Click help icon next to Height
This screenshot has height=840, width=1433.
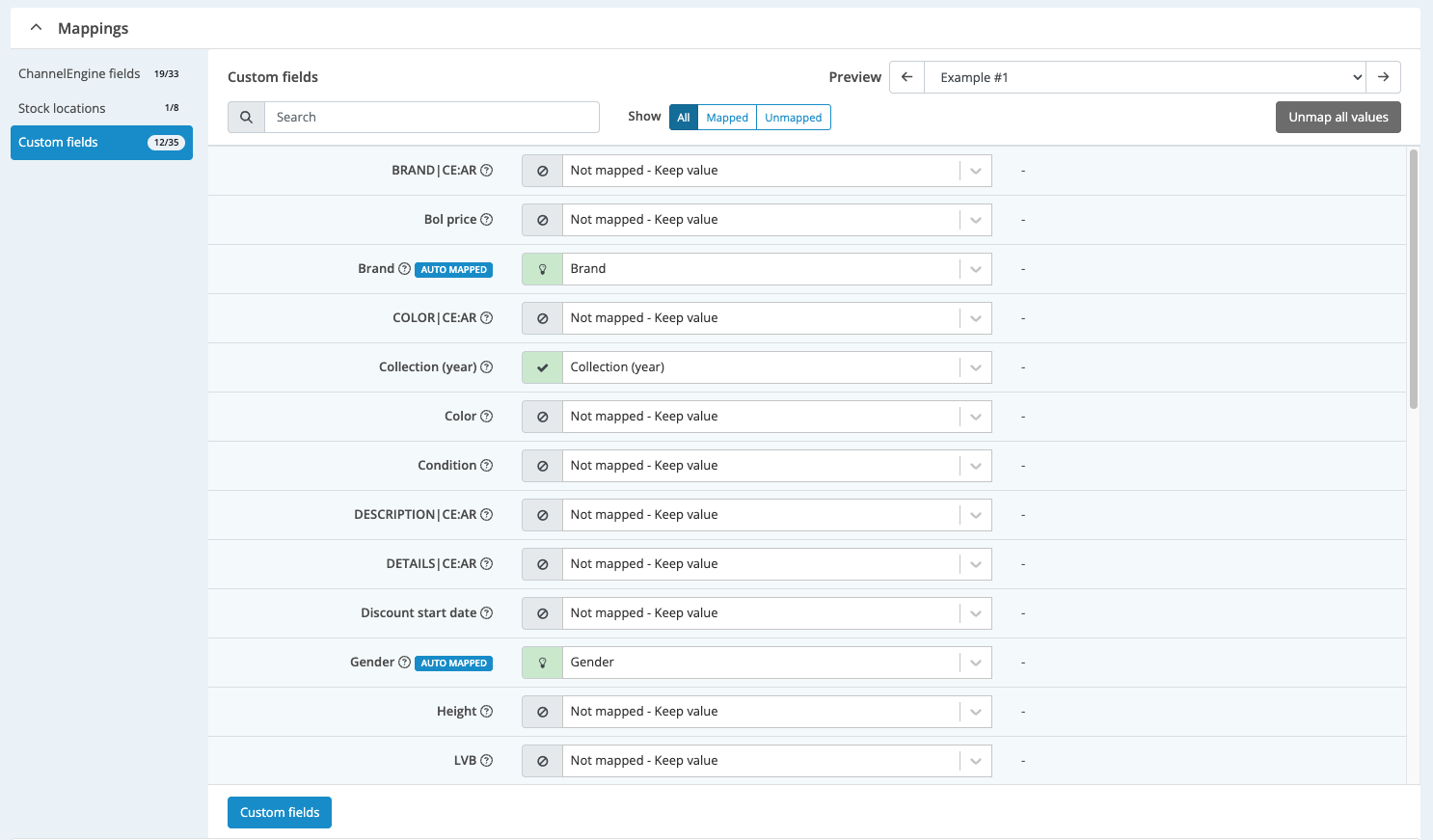pyautogui.click(x=487, y=712)
